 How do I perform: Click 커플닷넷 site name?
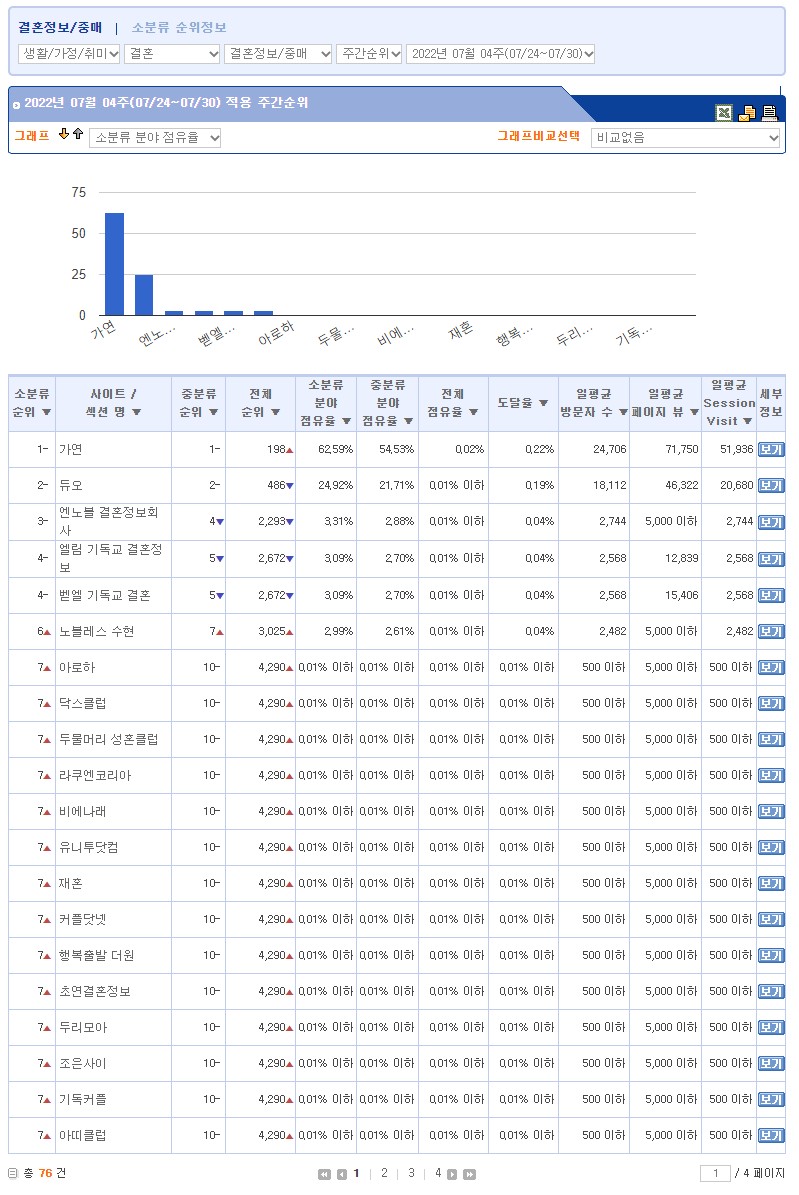click(83, 920)
